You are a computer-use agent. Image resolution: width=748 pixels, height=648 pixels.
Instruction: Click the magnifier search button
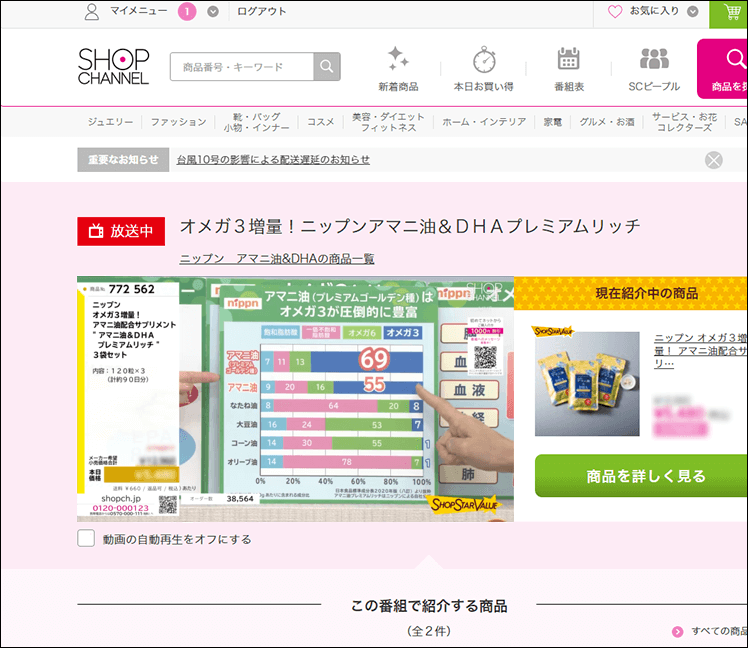click(x=327, y=67)
